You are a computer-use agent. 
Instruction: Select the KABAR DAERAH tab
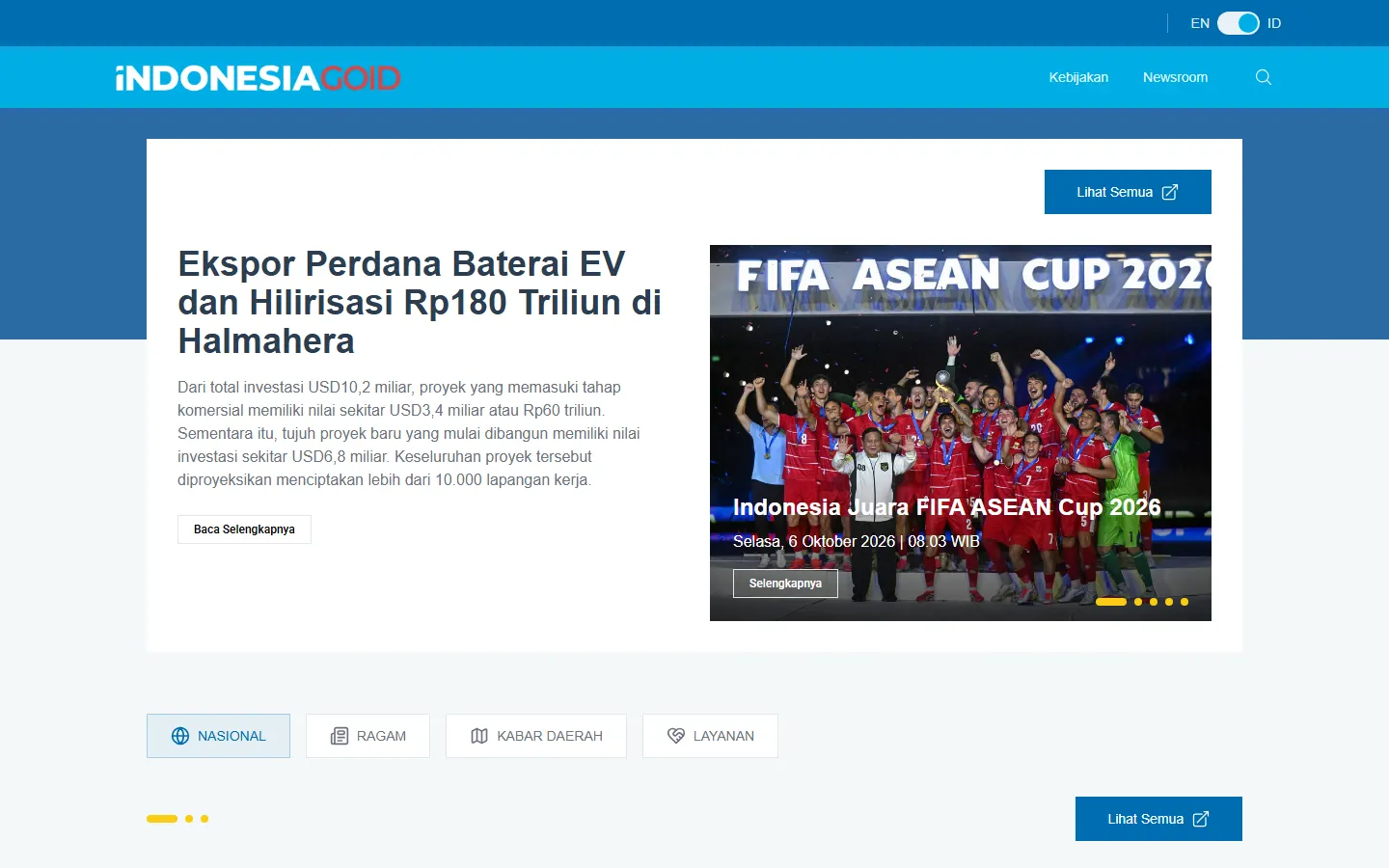pyautogui.click(x=536, y=736)
